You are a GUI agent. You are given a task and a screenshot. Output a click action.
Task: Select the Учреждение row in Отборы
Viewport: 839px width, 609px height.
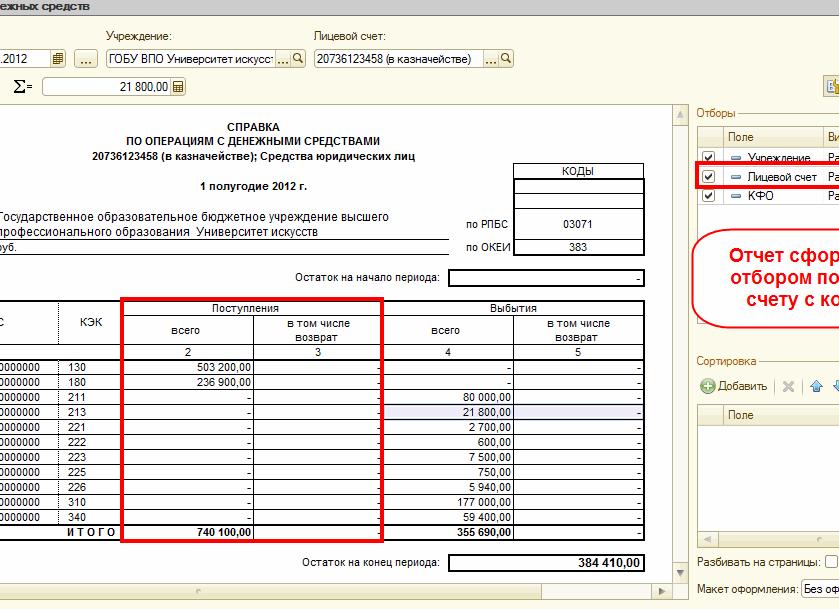(768, 157)
